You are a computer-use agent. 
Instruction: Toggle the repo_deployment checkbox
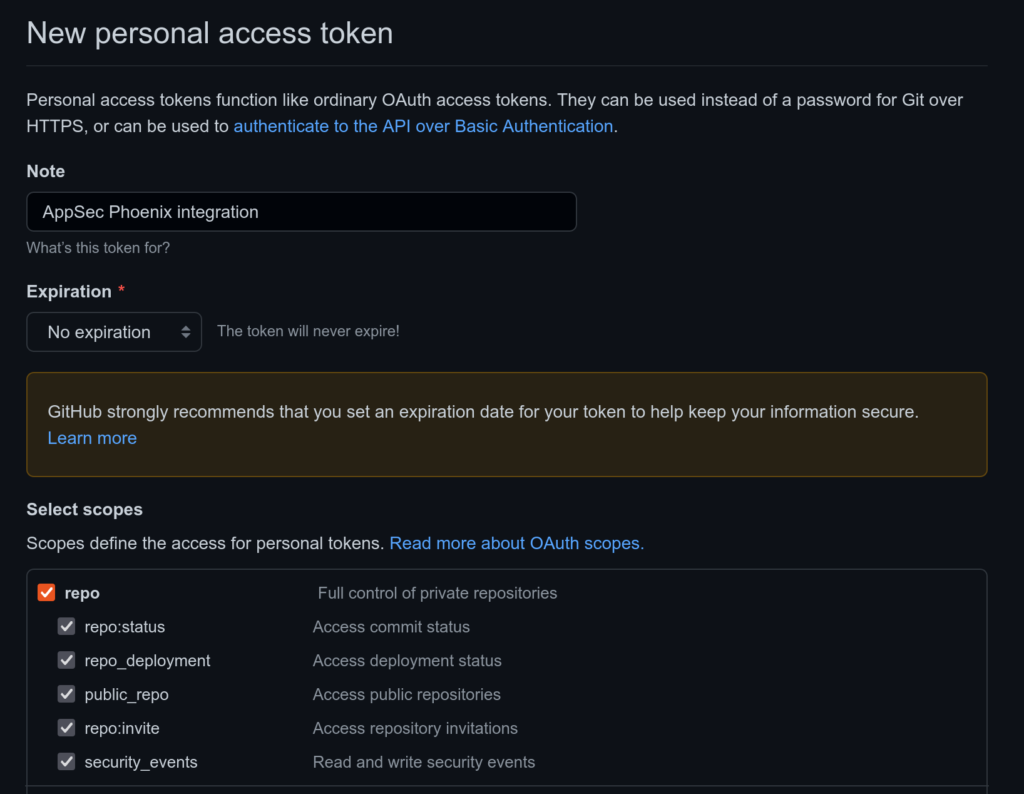pyautogui.click(x=66, y=660)
